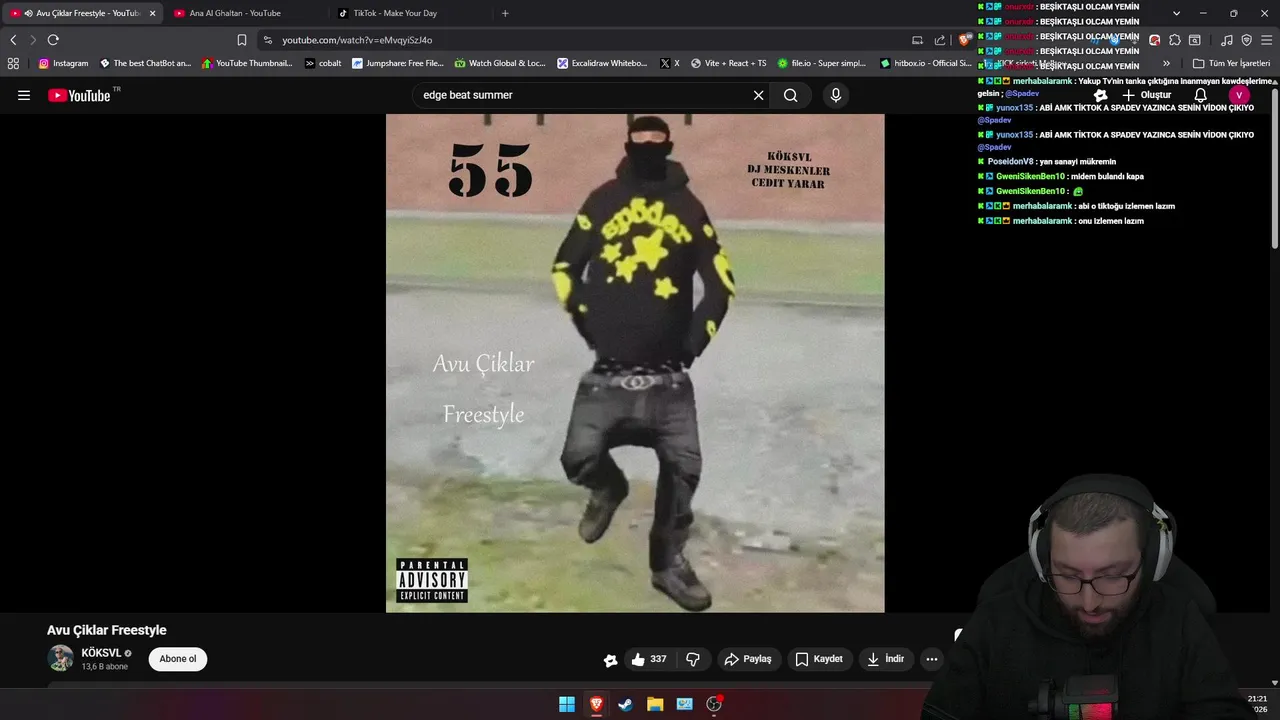
Task: Open the Watch Global & Loc bookmark
Action: click(500, 63)
